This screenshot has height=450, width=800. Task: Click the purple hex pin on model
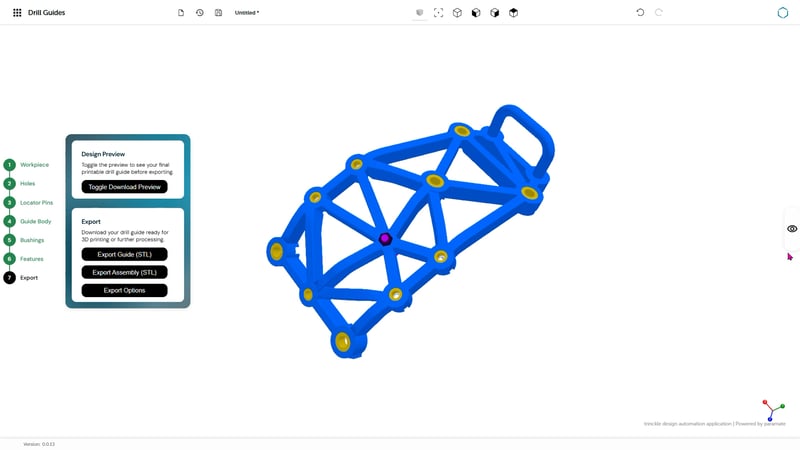coord(385,239)
